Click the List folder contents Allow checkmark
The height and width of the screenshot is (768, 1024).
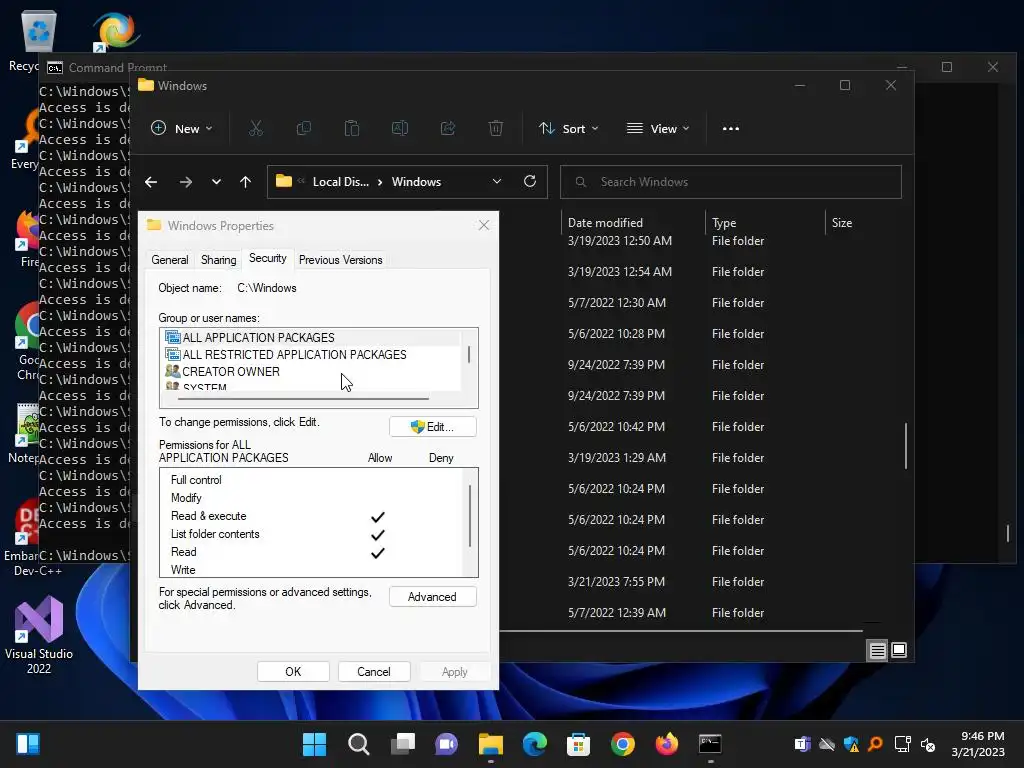click(x=377, y=535)
